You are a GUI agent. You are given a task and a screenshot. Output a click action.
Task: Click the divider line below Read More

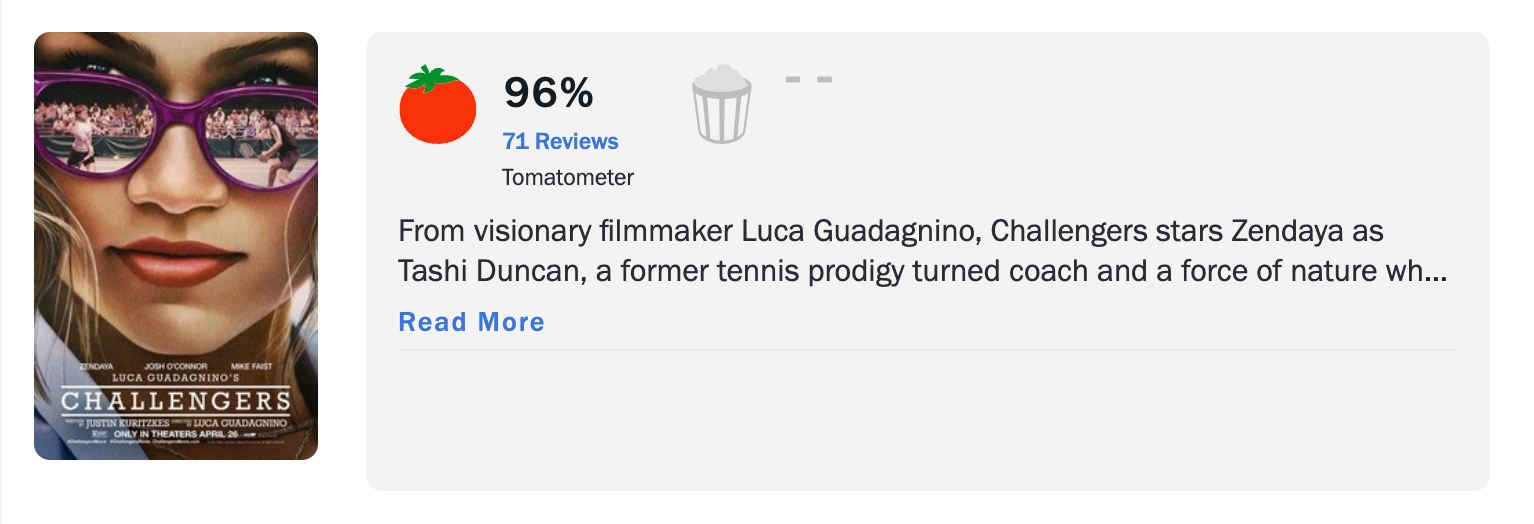(927, 351)
